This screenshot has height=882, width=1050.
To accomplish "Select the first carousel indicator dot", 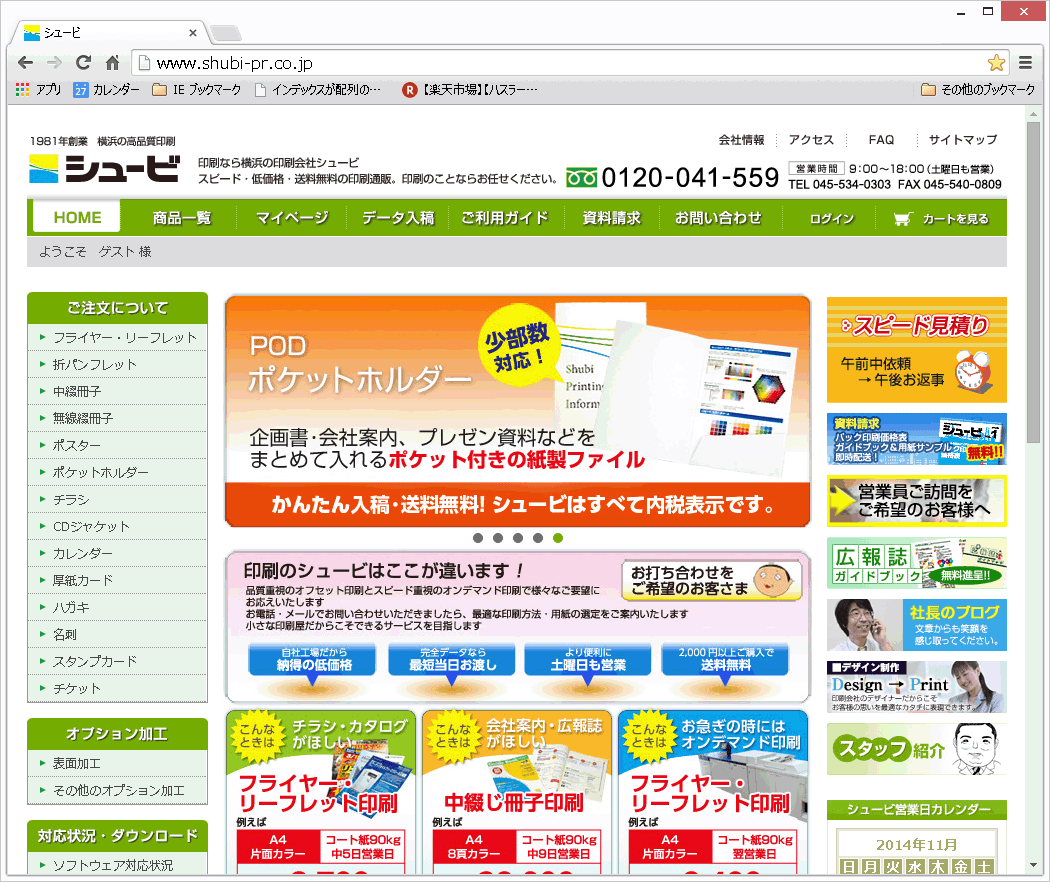I will [478, 538].
